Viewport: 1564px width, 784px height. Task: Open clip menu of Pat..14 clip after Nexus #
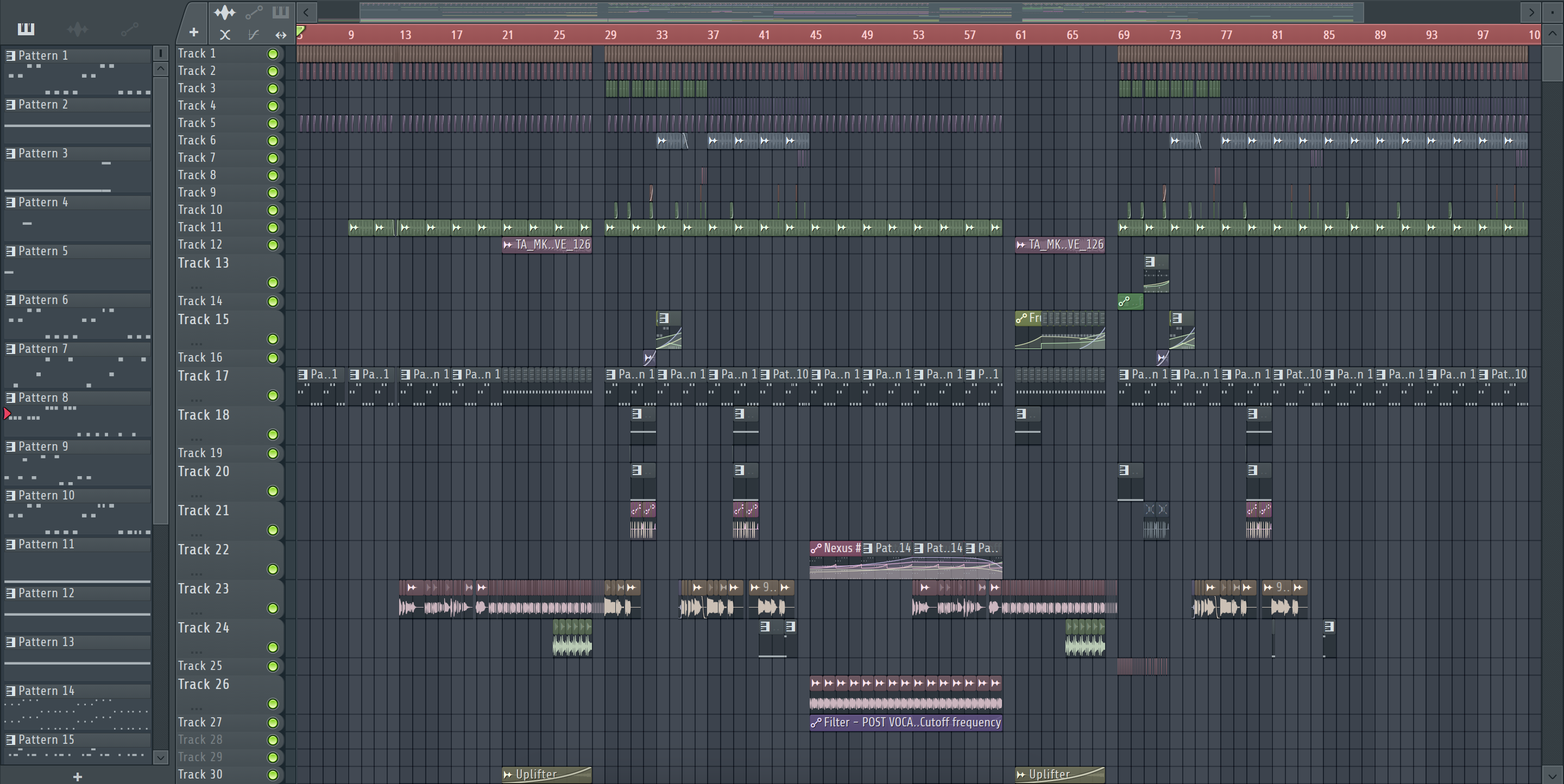point(868,548)
